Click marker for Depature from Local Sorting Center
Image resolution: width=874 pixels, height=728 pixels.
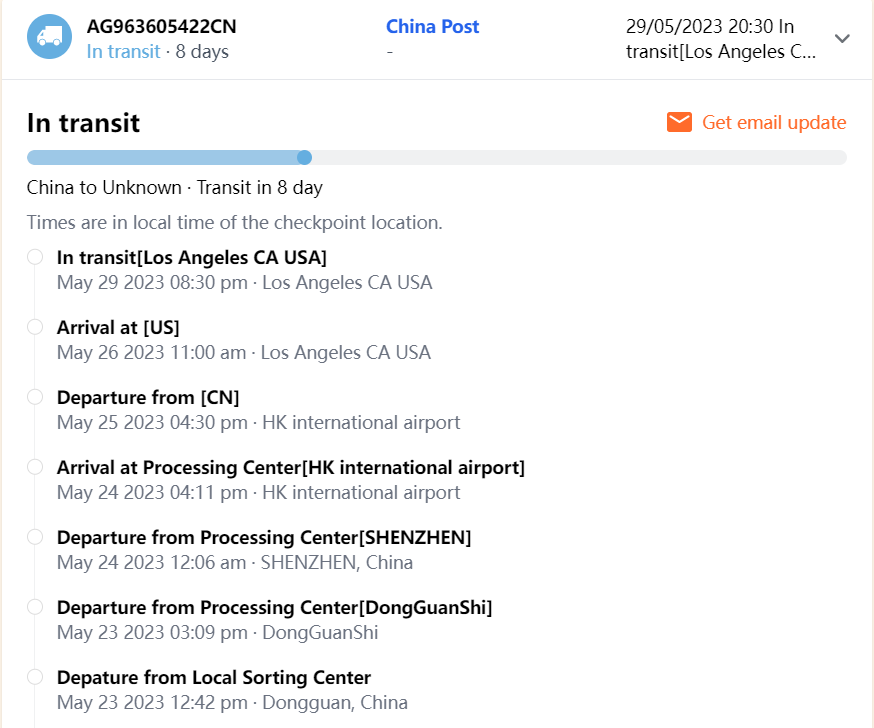[x=35, y=677]
